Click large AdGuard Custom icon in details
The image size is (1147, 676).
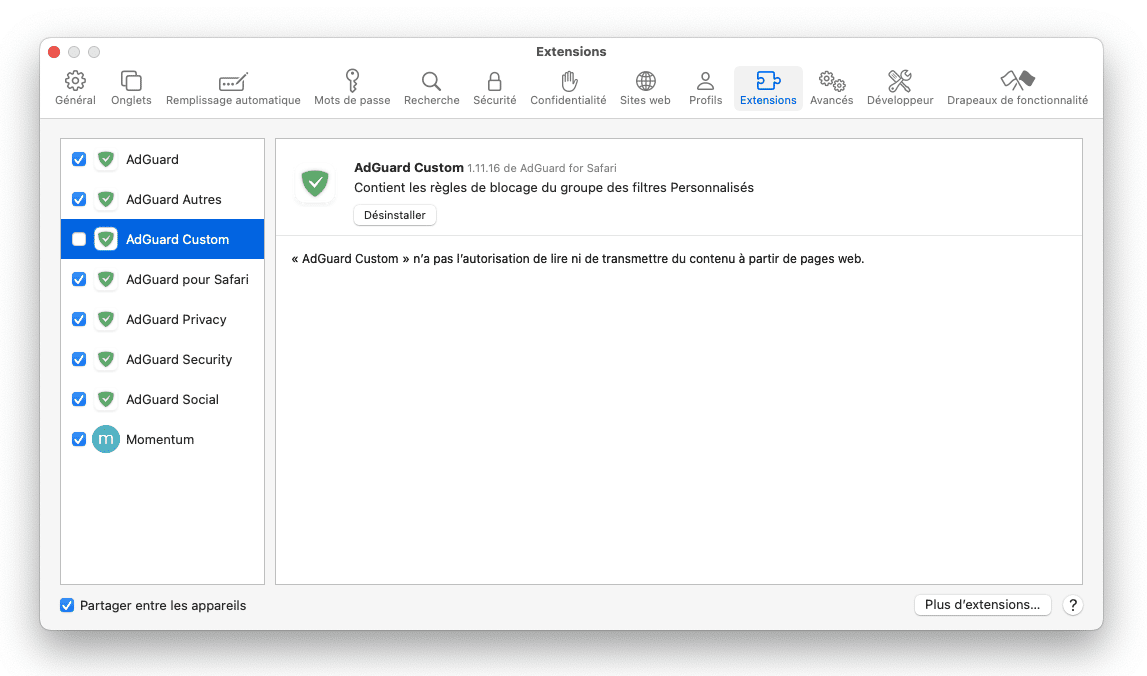(315, 183)
